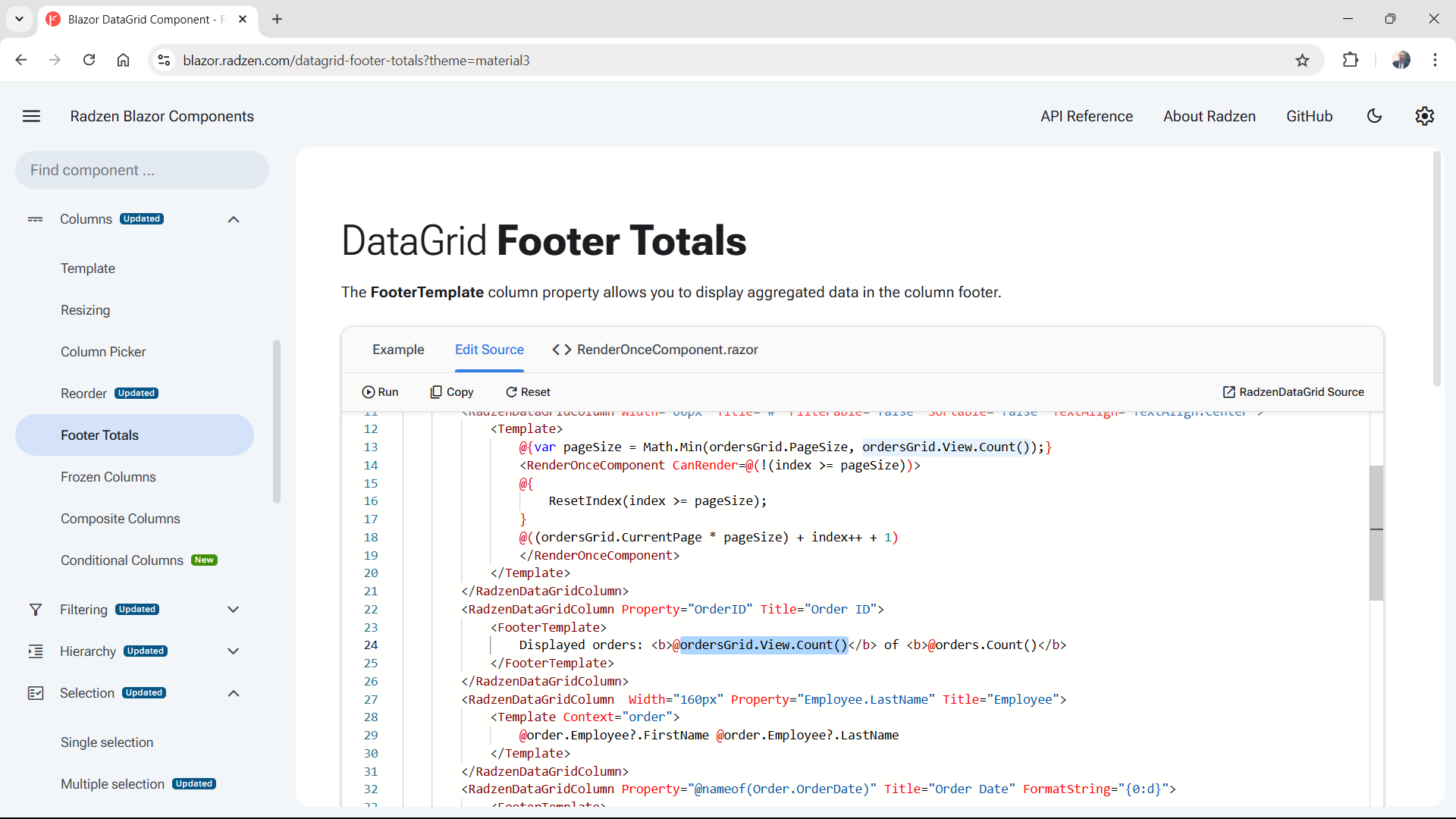Switch to the Example tab
This screenshot has height=819, width=1456.
point(398,350)
